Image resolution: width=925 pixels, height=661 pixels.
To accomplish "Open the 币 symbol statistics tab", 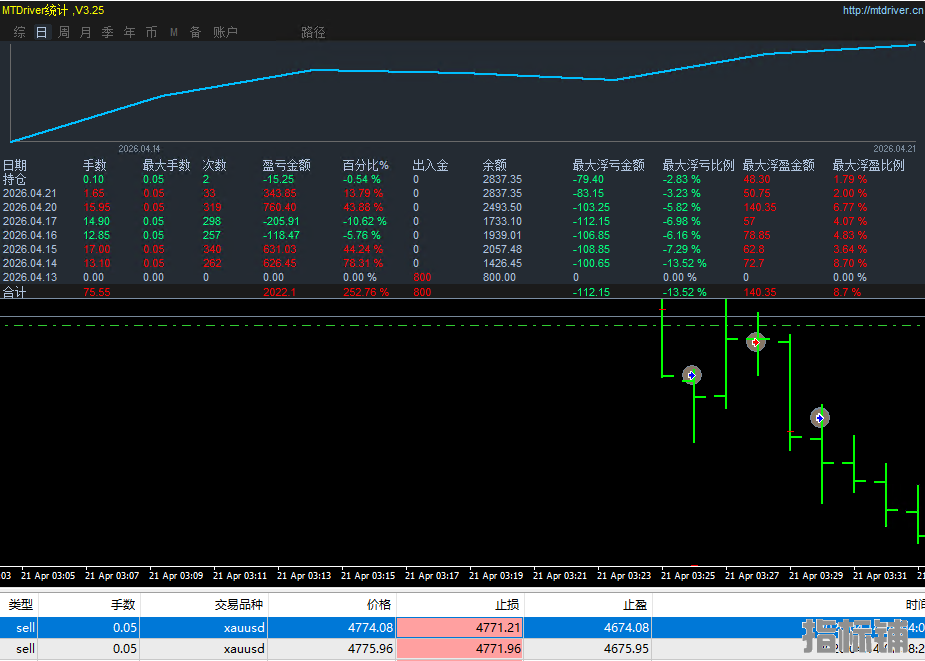I will pos(151,32).
